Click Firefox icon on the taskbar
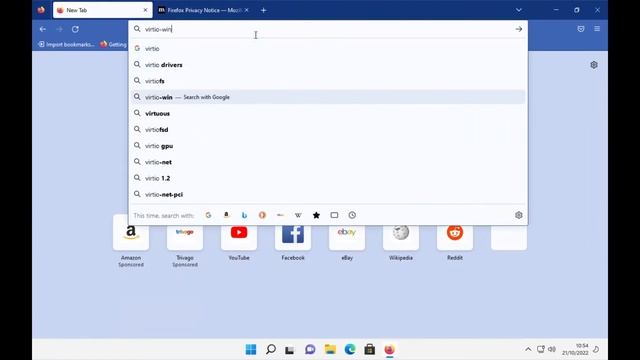This screenshot has height=360, width=640. tap(389, 349)
